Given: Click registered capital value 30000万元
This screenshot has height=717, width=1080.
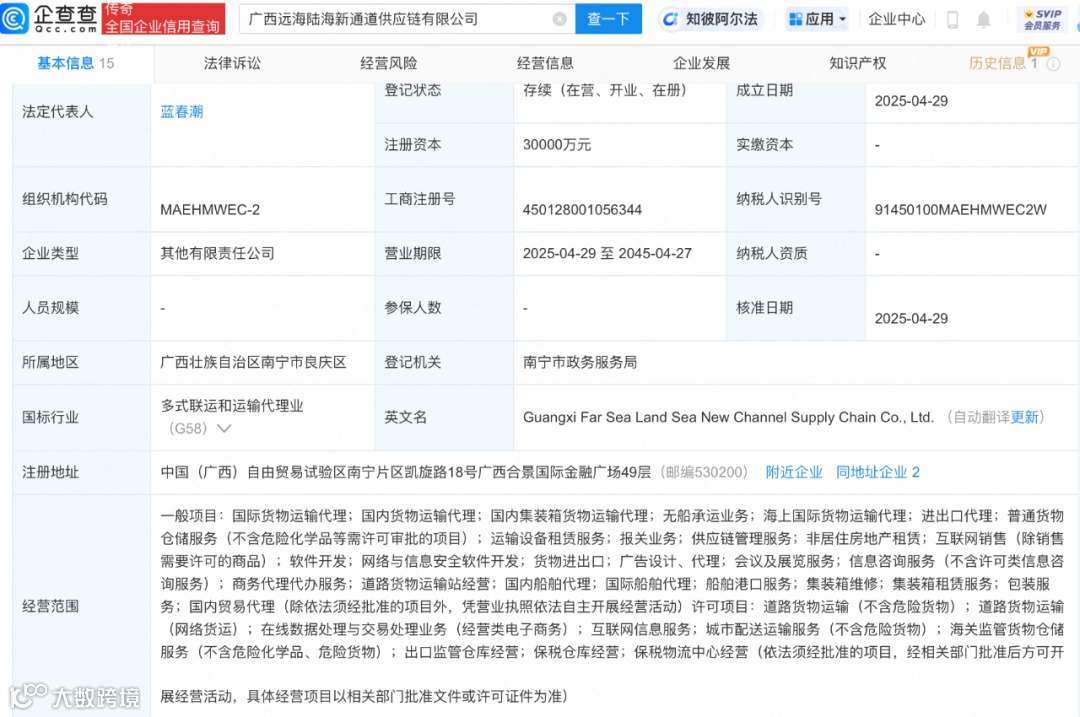Looking at the screenshot, I should [x=557, y=145].
